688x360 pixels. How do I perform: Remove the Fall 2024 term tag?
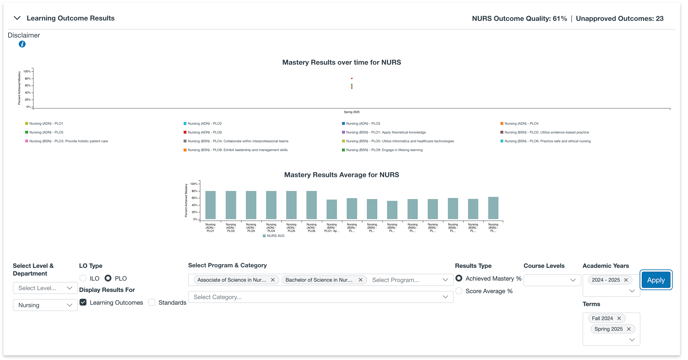click(619, 318)
